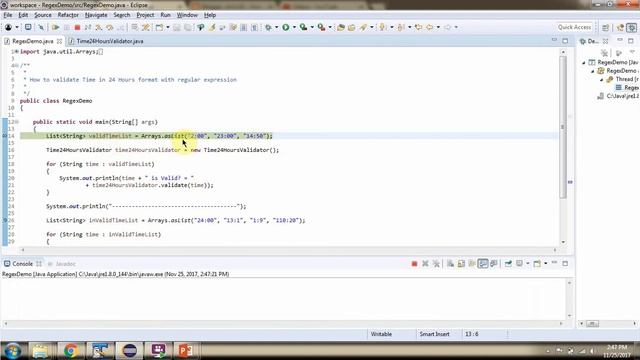Select the Debug perspective icon at top right
The width and height of the screenshot is (640, 360).
[632, 27]
